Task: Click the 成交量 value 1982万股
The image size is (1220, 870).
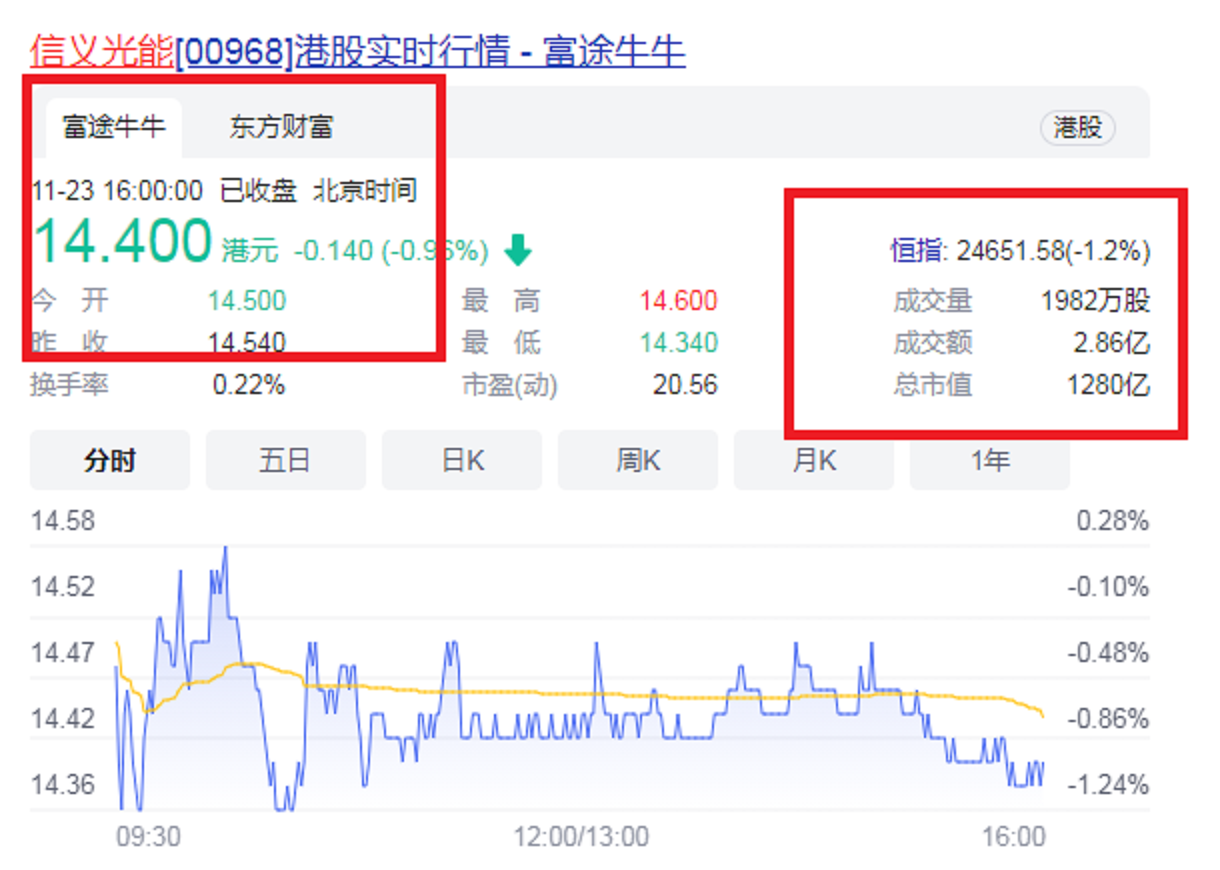Action: 1095,300
